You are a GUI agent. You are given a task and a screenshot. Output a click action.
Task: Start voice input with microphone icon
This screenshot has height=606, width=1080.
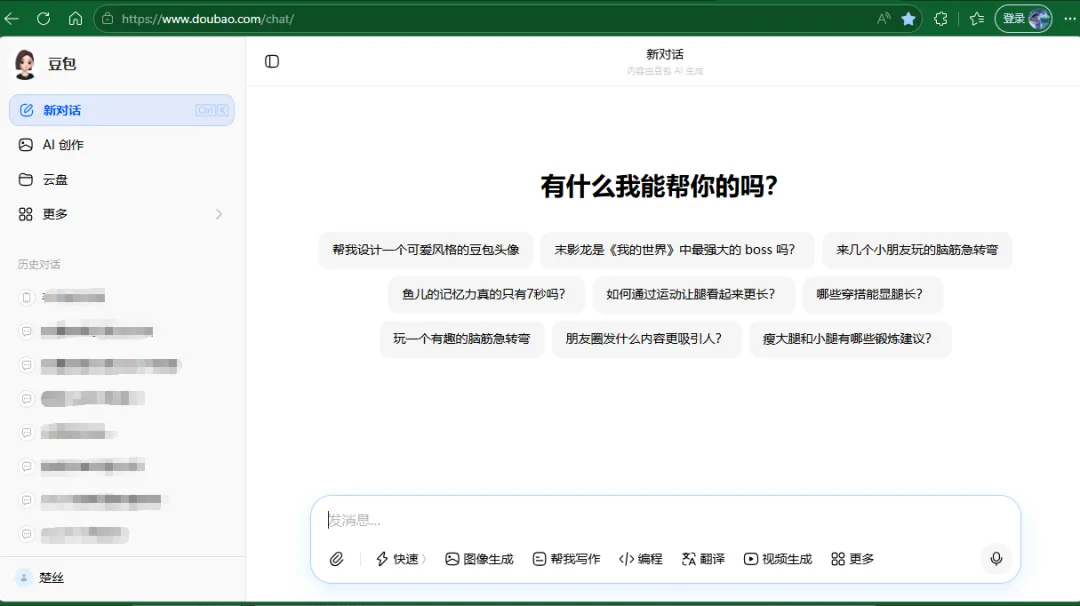click(996, 558)
